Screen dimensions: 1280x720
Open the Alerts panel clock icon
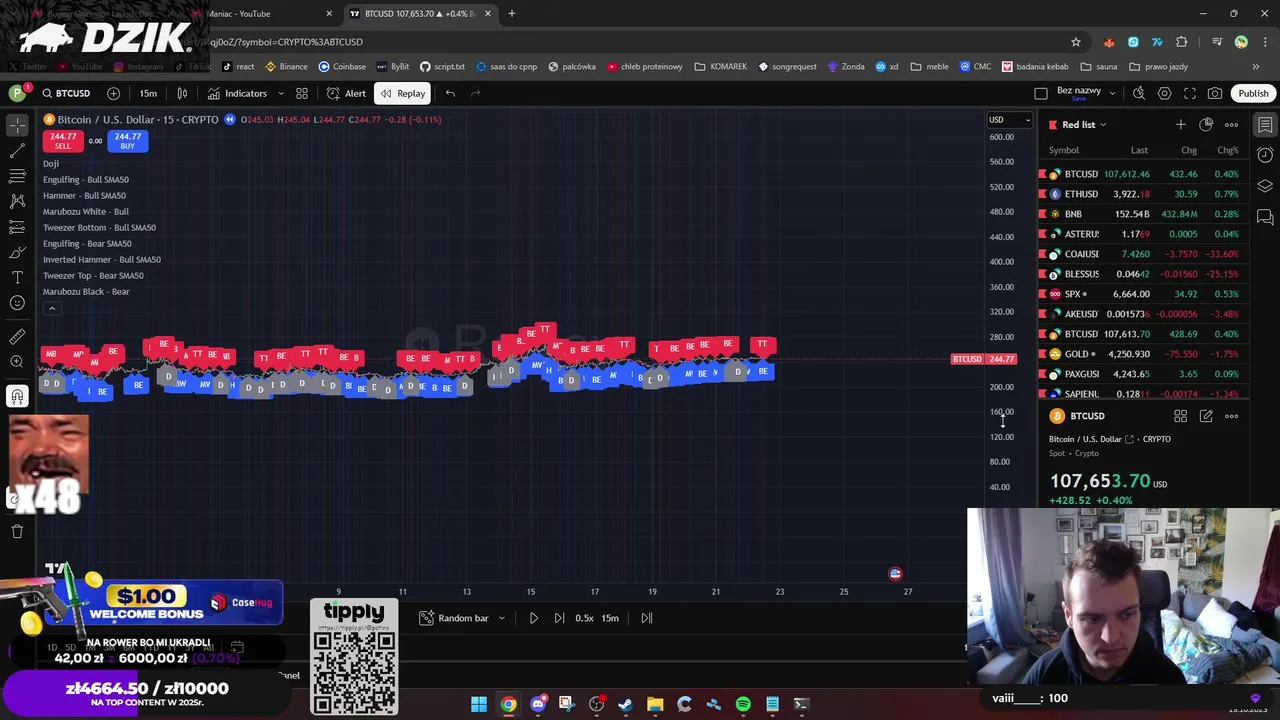coord(1265,155)
